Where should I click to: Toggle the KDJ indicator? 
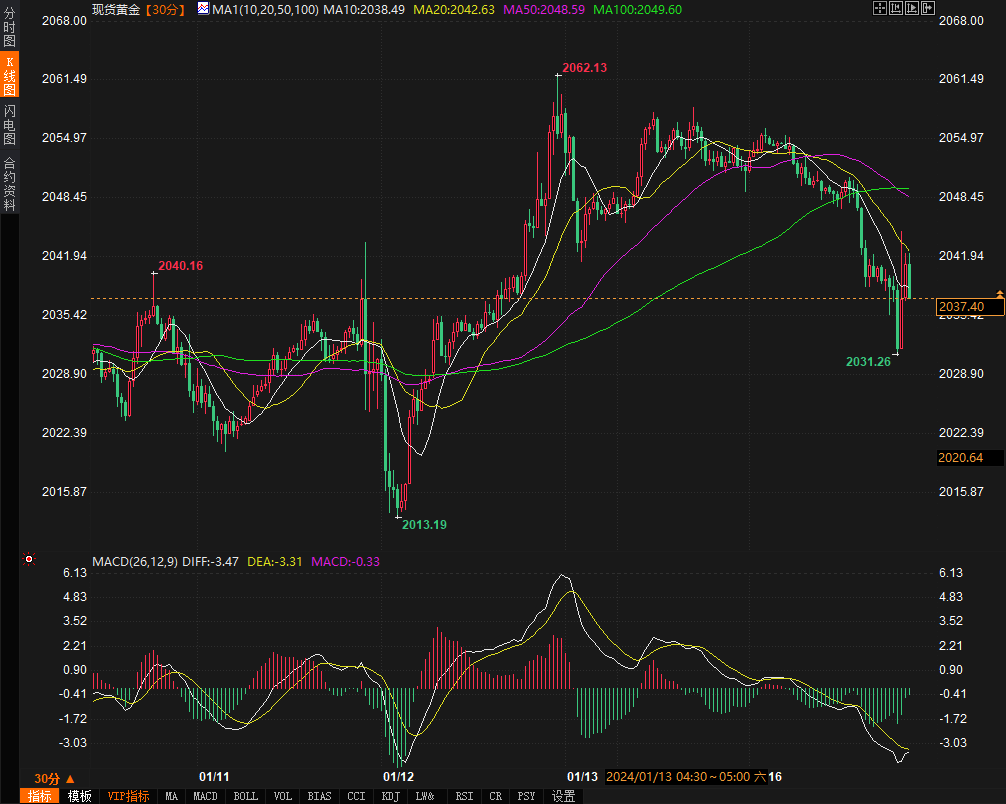388,796
